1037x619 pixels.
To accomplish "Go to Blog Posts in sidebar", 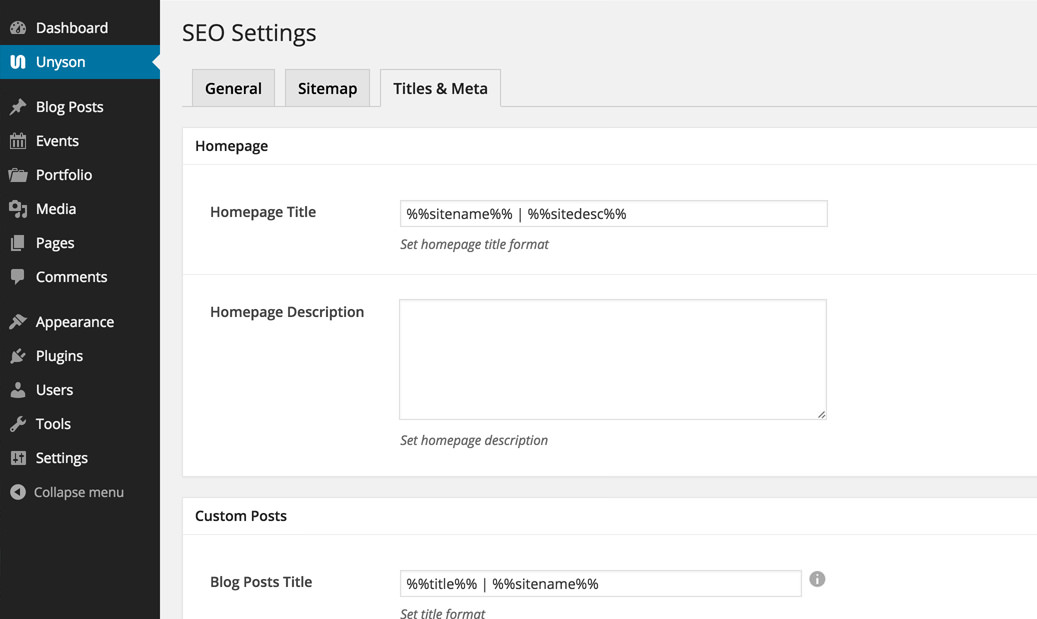I will (80, 106).
